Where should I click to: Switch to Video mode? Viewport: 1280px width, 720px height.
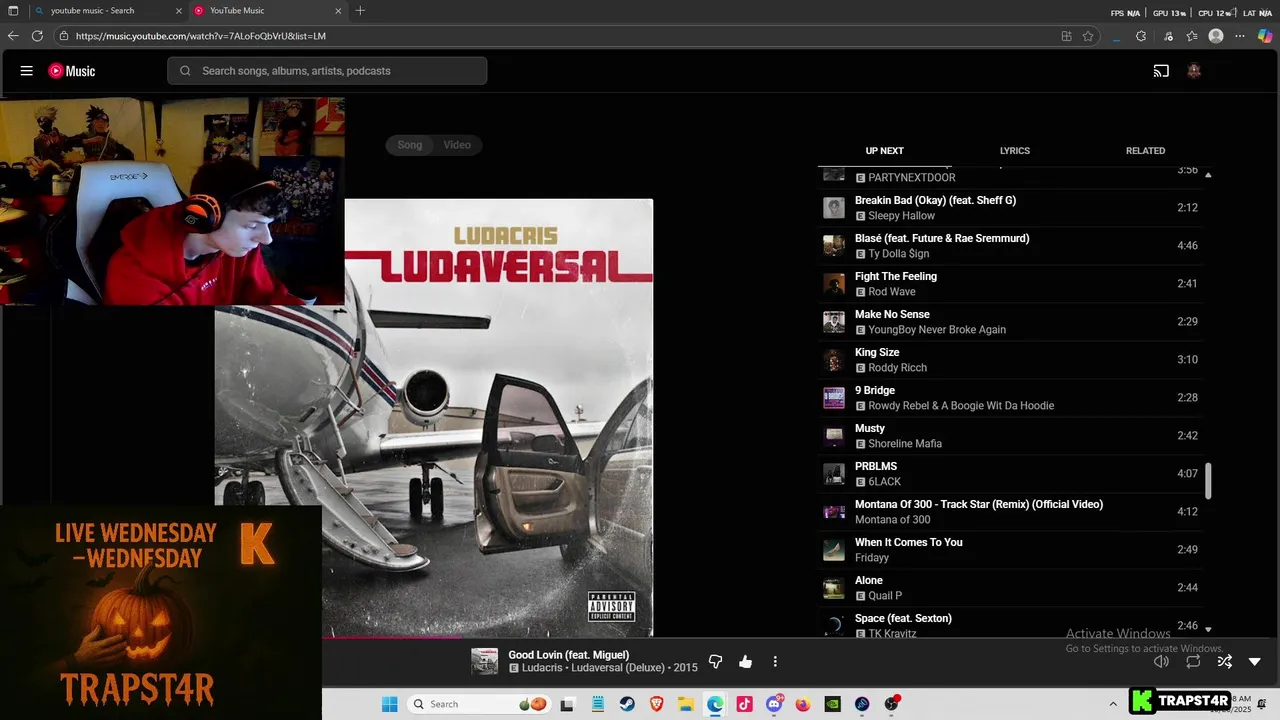click(457, 145)
